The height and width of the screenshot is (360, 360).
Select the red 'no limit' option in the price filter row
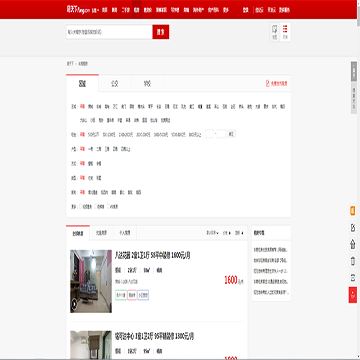point(82,134)
